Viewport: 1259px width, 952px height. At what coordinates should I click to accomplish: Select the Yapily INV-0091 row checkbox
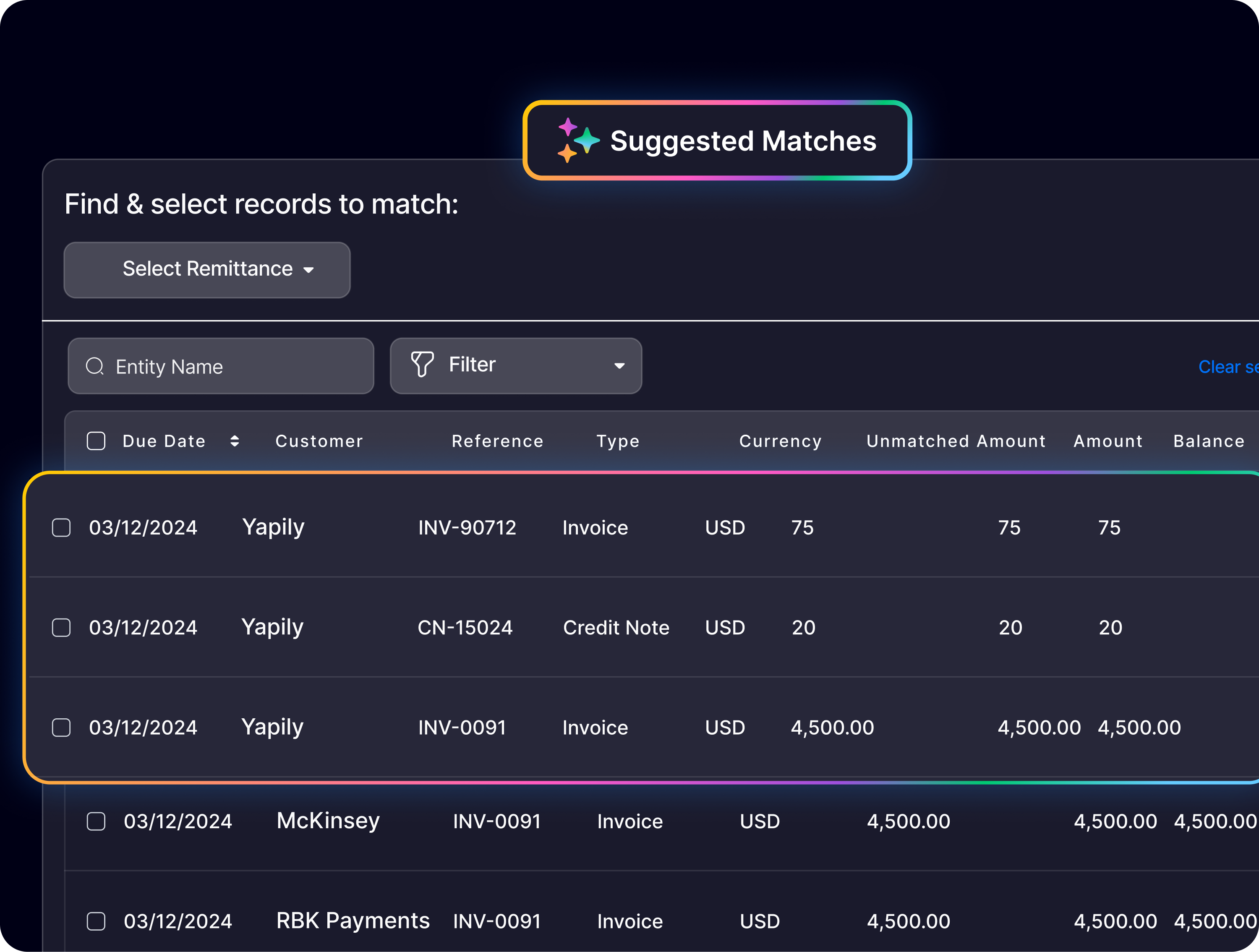(x=61, y=727)
